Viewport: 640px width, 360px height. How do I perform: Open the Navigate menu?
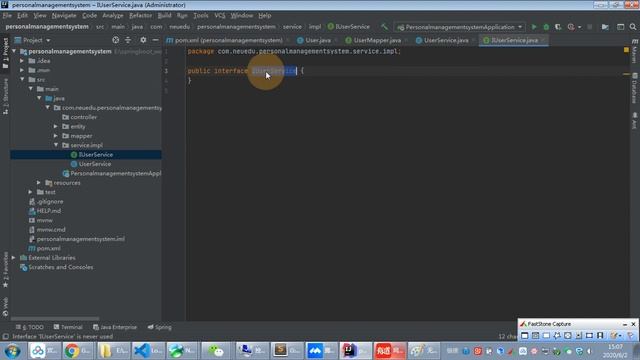tap(64, 16)
